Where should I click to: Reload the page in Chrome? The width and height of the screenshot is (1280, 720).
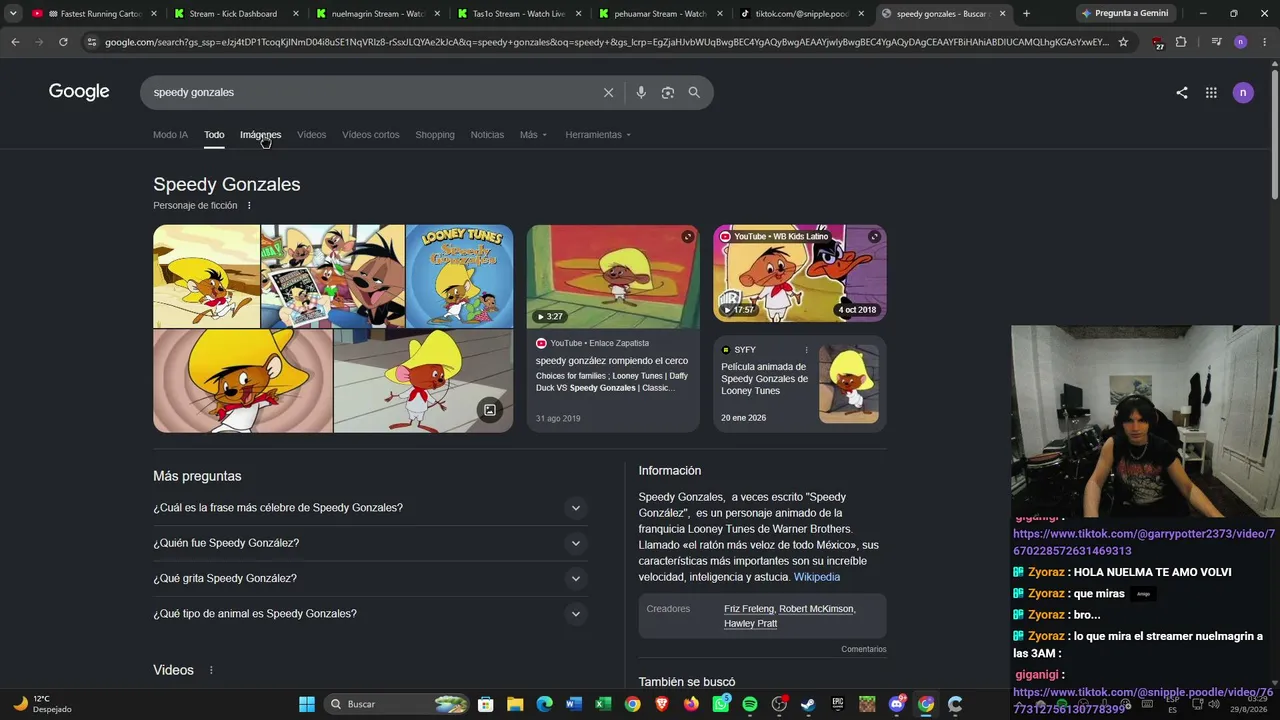click(63, 42)
